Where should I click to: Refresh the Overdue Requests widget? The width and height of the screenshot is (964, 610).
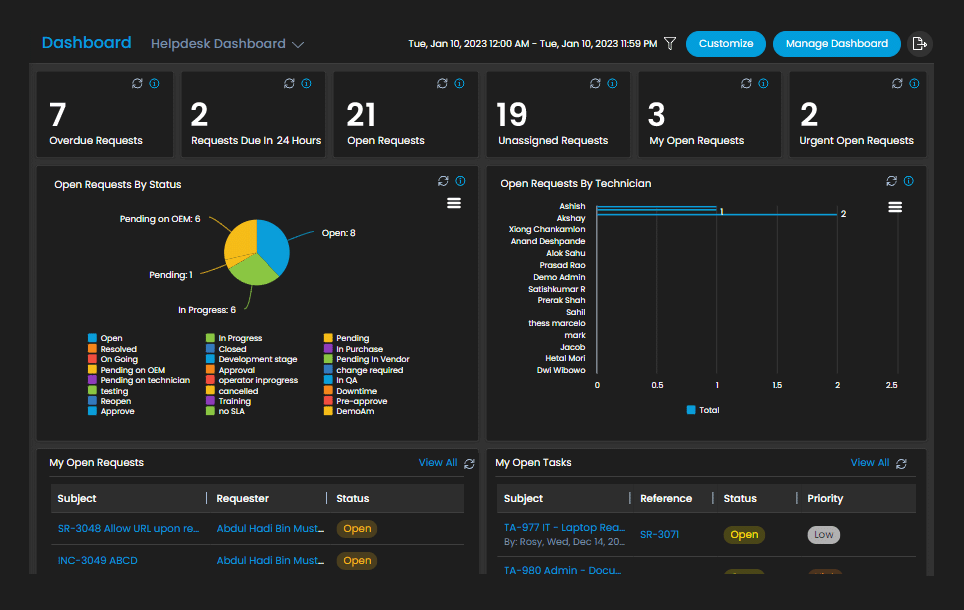coord(137,83)
